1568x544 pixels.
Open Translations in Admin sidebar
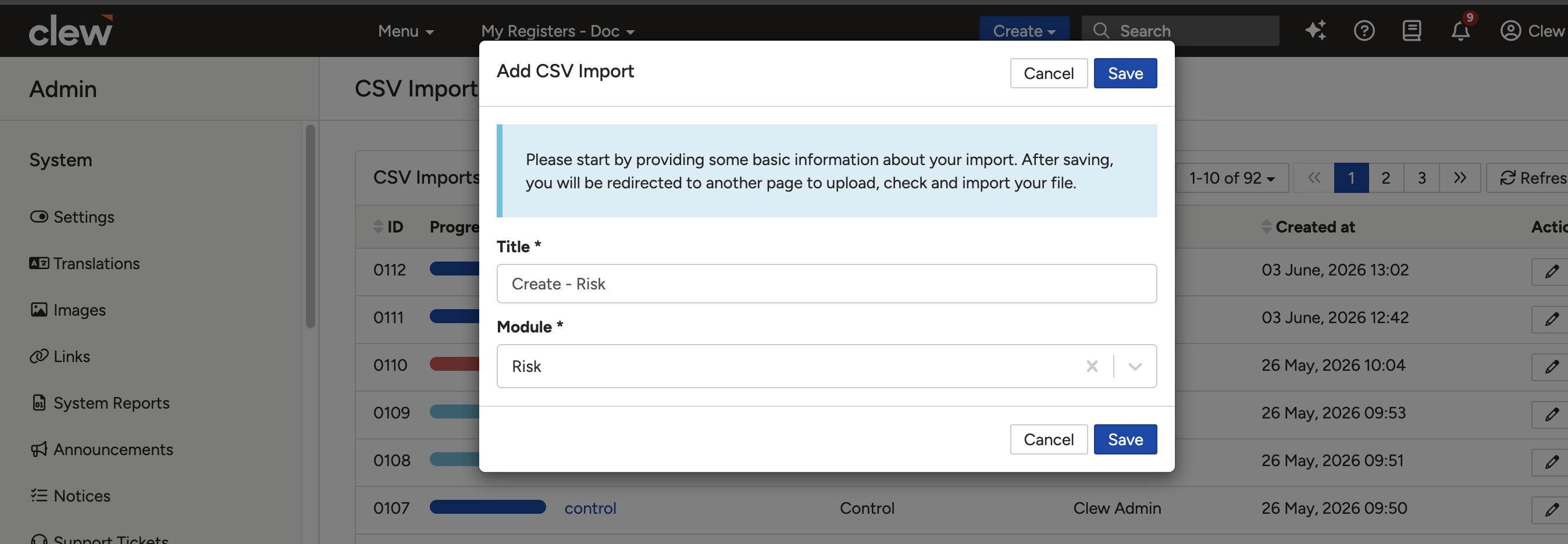[x=84, y=263]
